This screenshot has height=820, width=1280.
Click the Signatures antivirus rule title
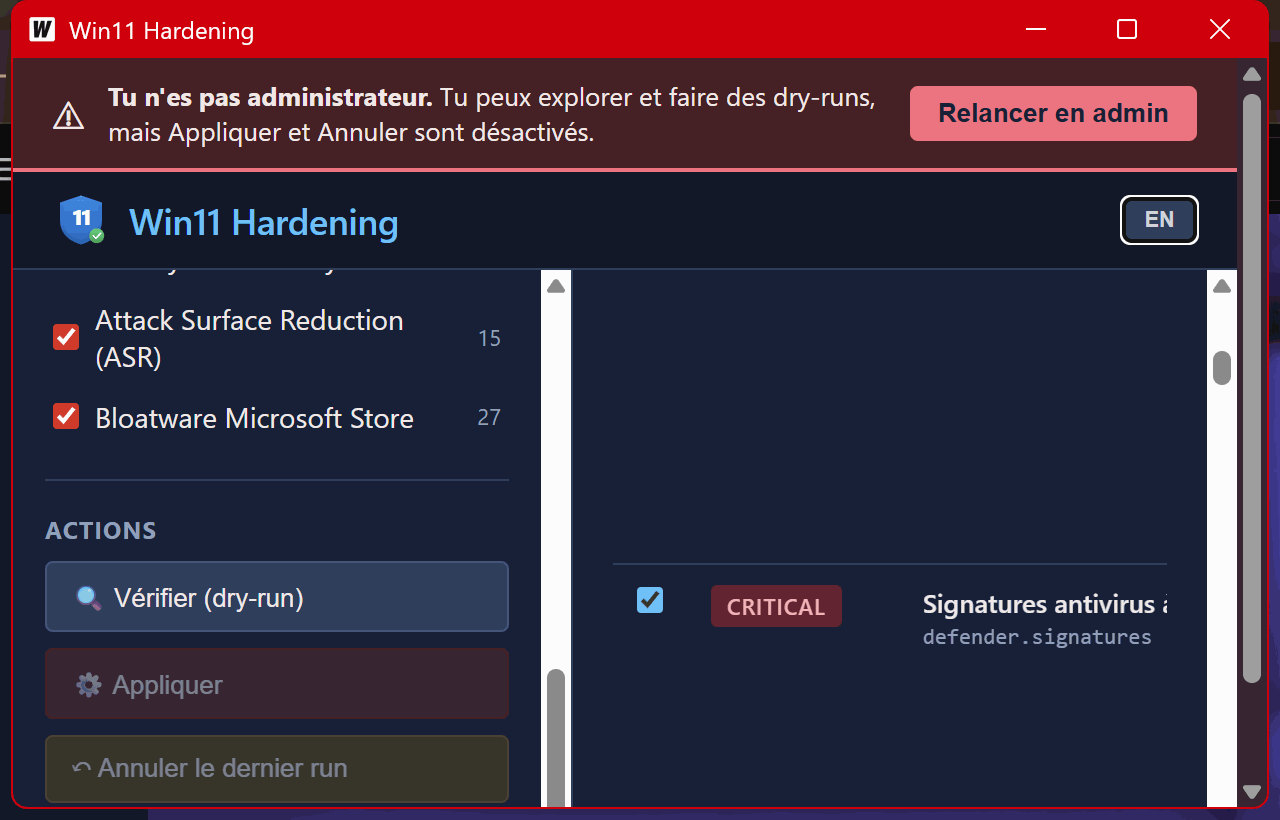tap(1045, 604)
